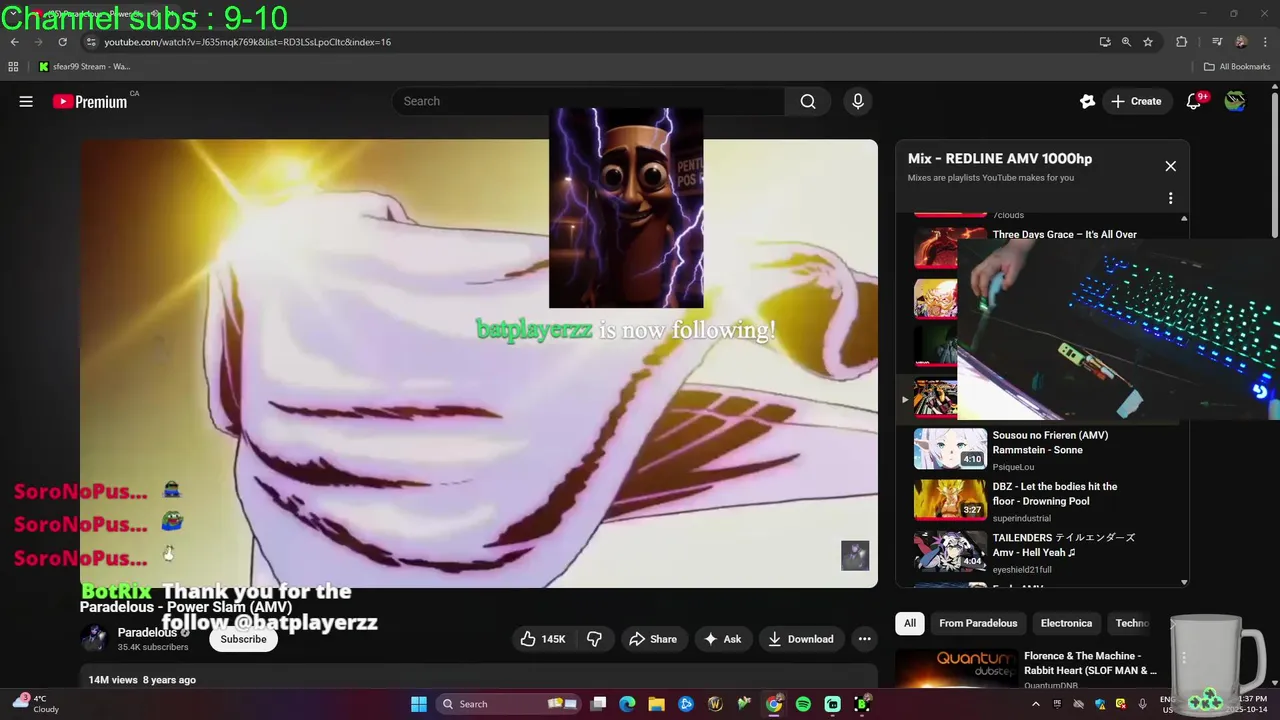Open more actions menu below the video
Image resolution: width=1280 pixels, height=720 pixels.
coord(864,639)
